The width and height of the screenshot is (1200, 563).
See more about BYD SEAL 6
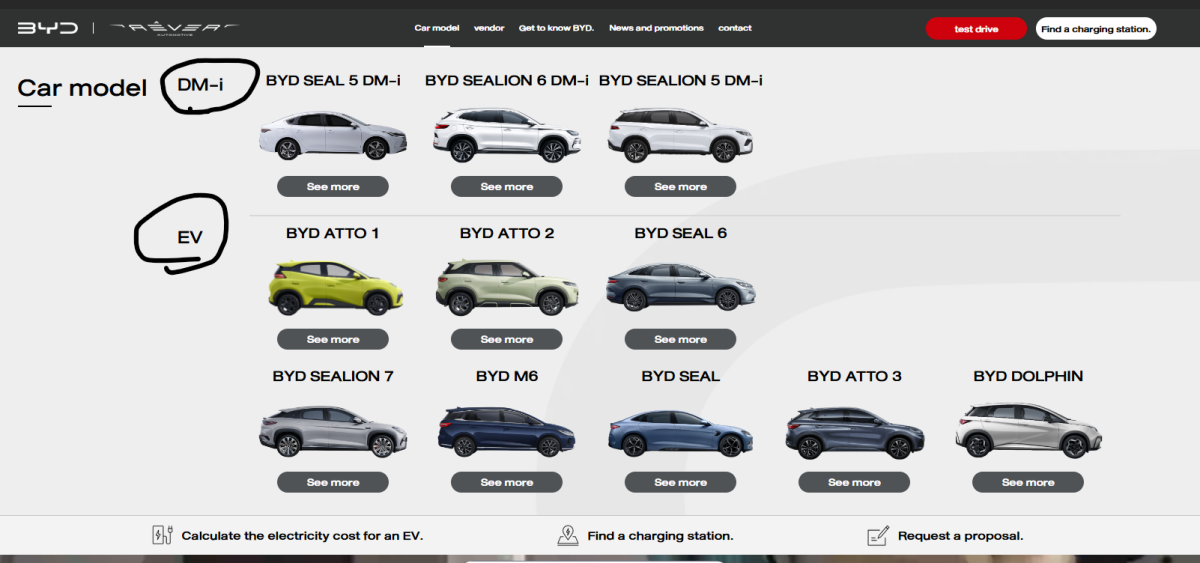point(681,339)
